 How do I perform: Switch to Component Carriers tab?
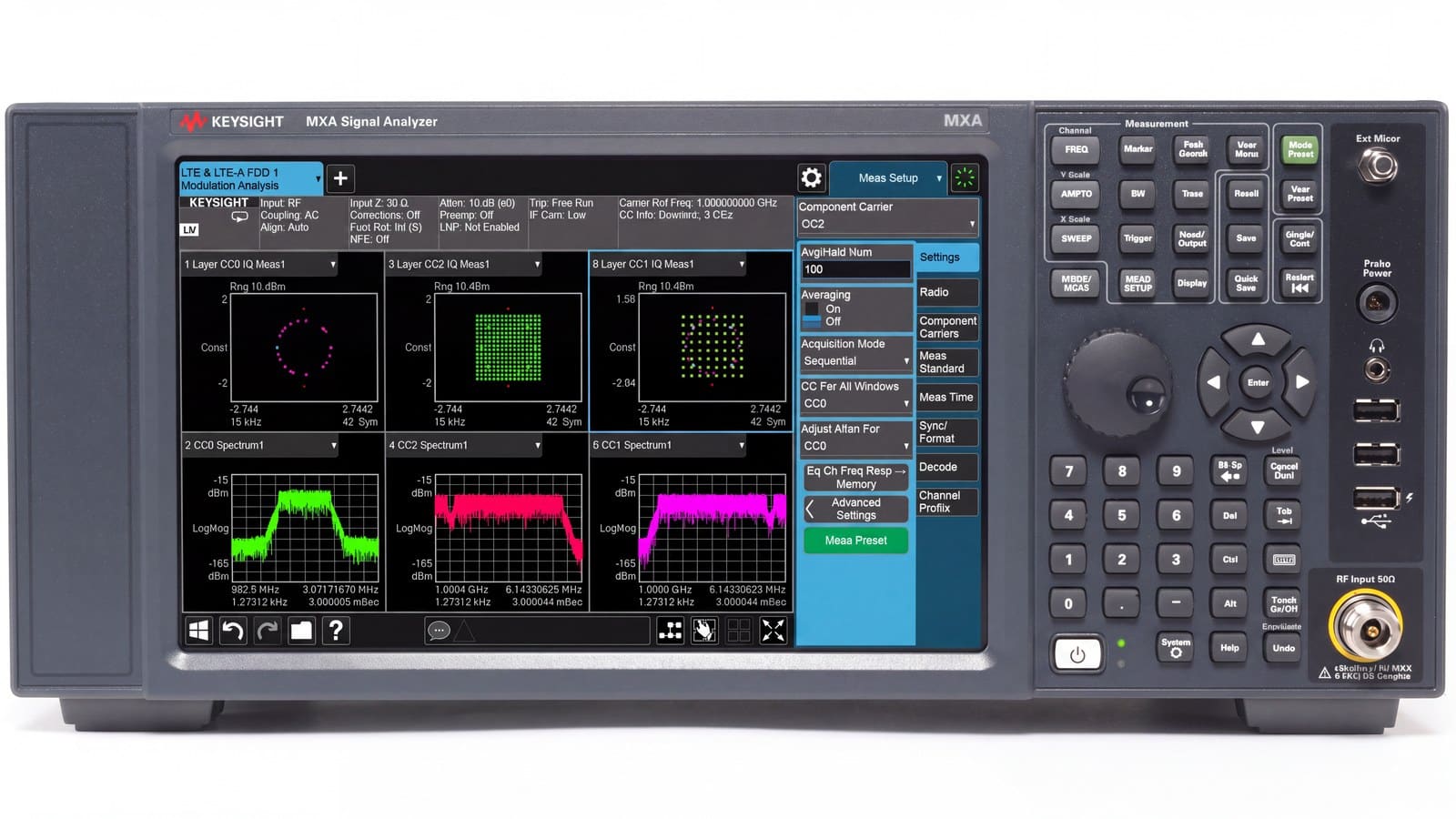point(947,327)
